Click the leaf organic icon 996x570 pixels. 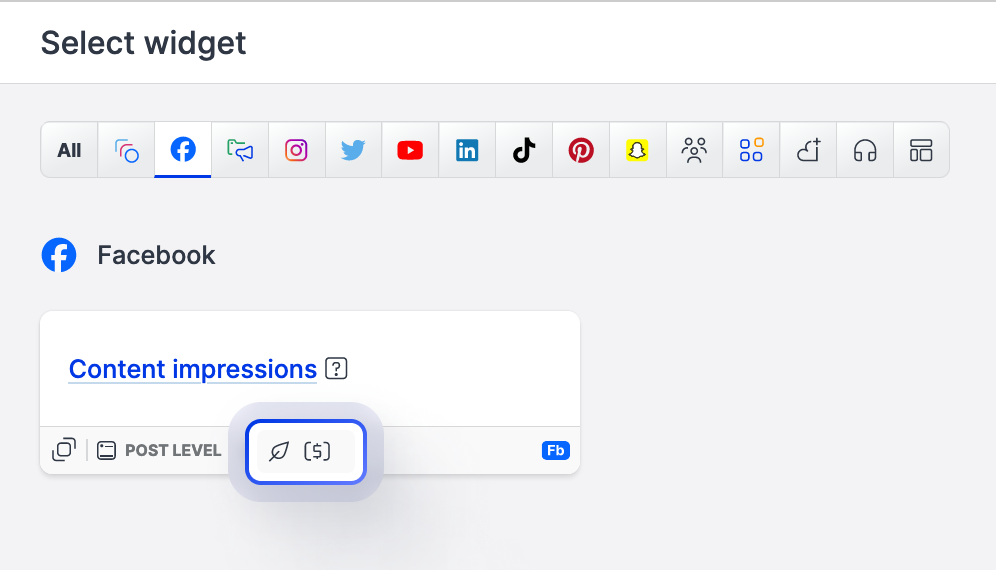coord(280,451)
